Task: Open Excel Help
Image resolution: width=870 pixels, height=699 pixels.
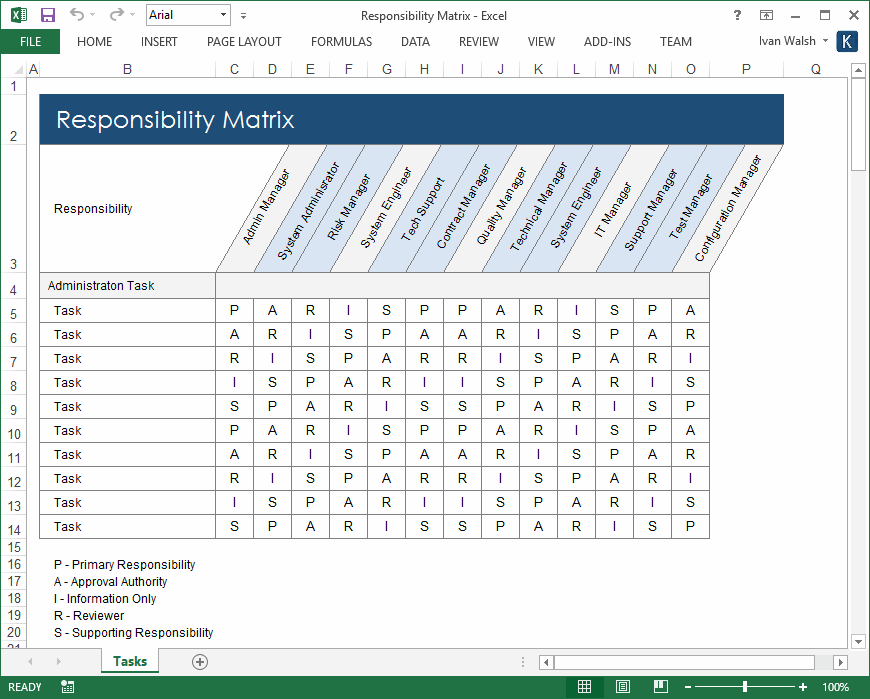Action: pos(737,16)
